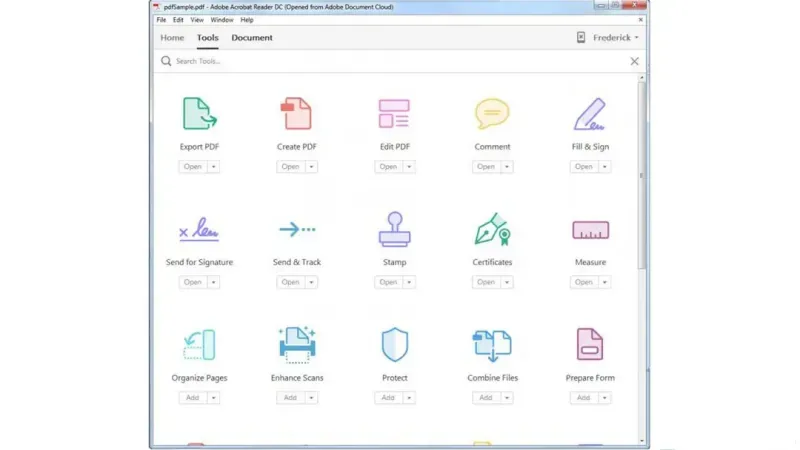Click the Export PDF tool icon
Screen dimensions: 800x450
point(199,113)
